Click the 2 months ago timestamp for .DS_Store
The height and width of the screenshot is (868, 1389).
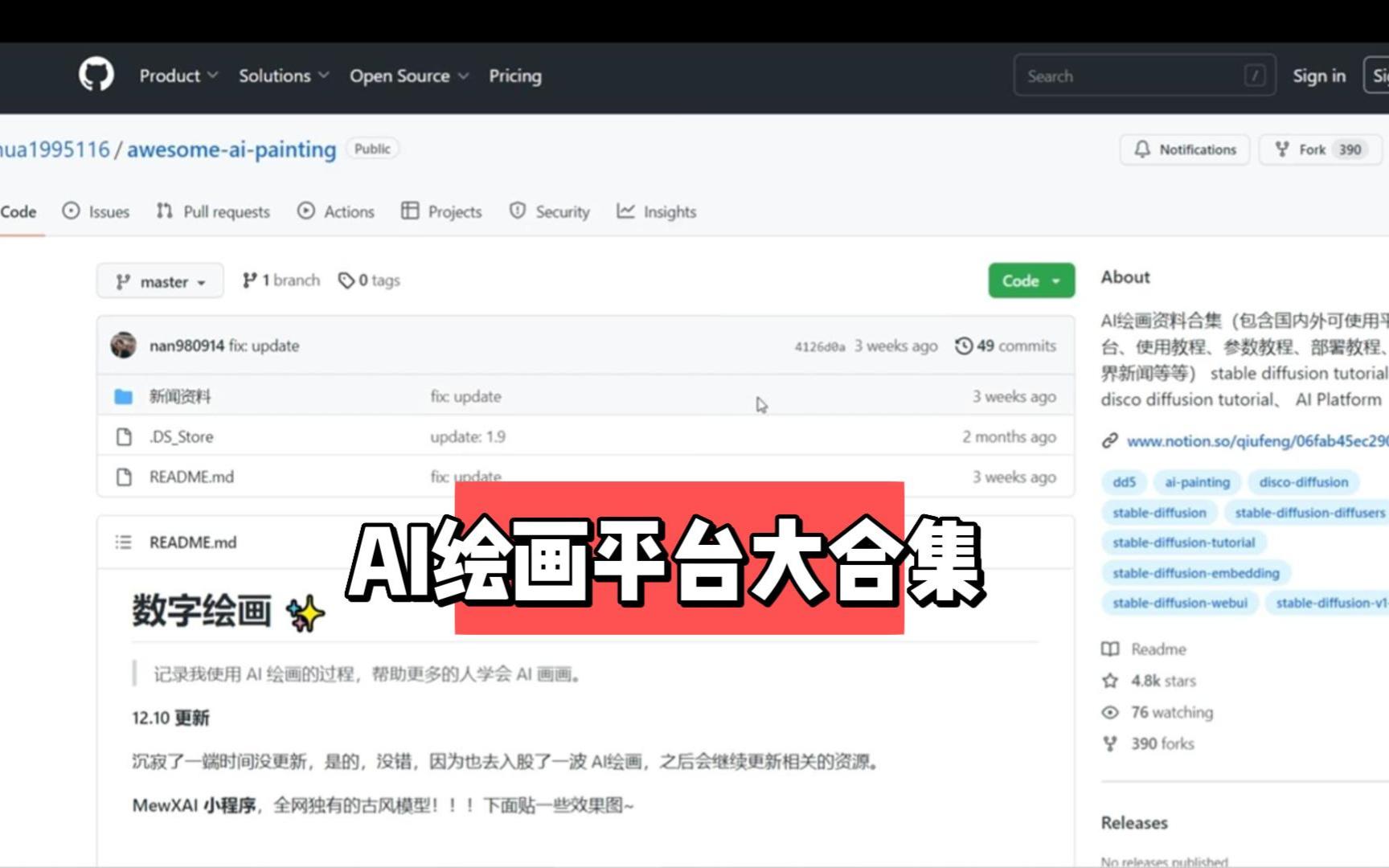(x=1009, y=436)
